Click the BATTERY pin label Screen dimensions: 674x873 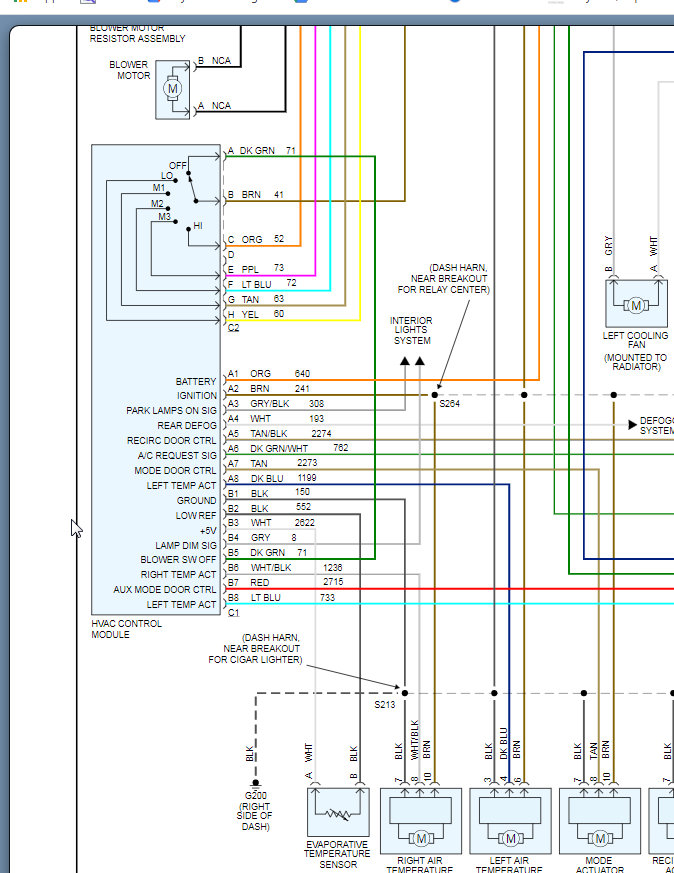(196, 381)
